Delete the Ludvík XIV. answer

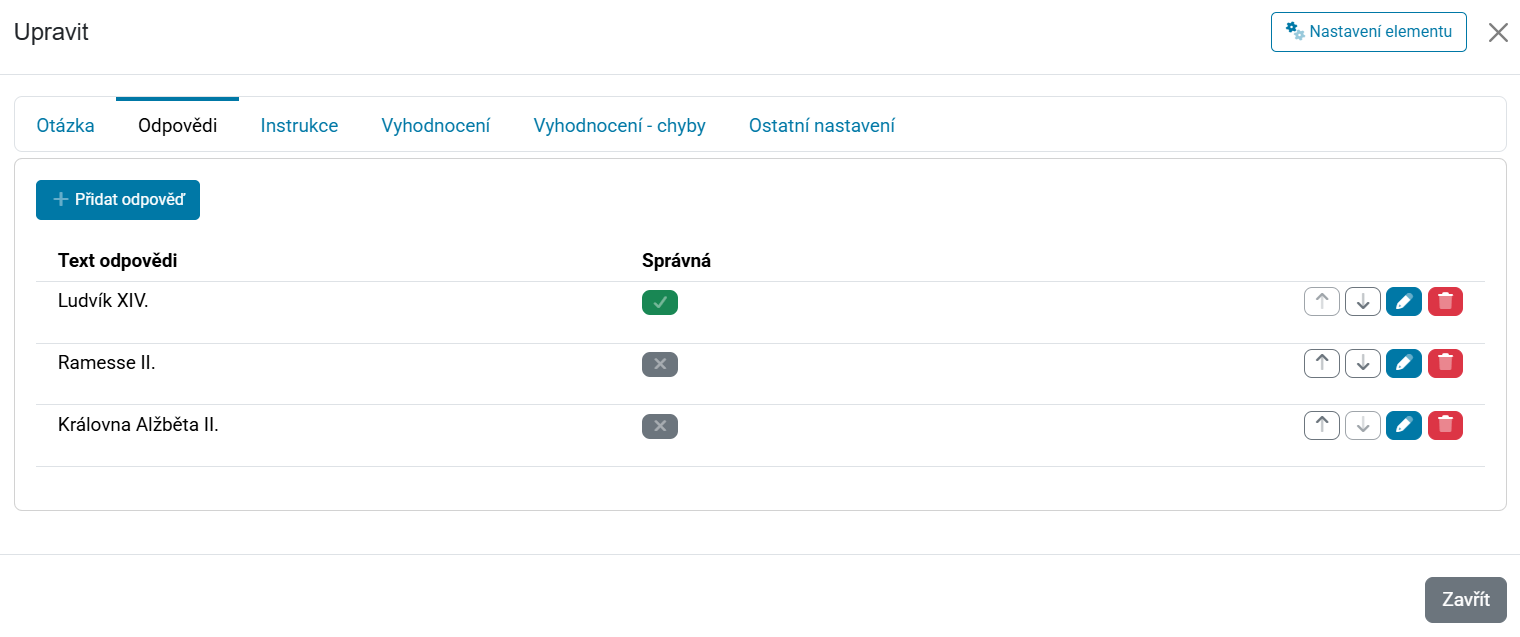[x=1445, y=301]
